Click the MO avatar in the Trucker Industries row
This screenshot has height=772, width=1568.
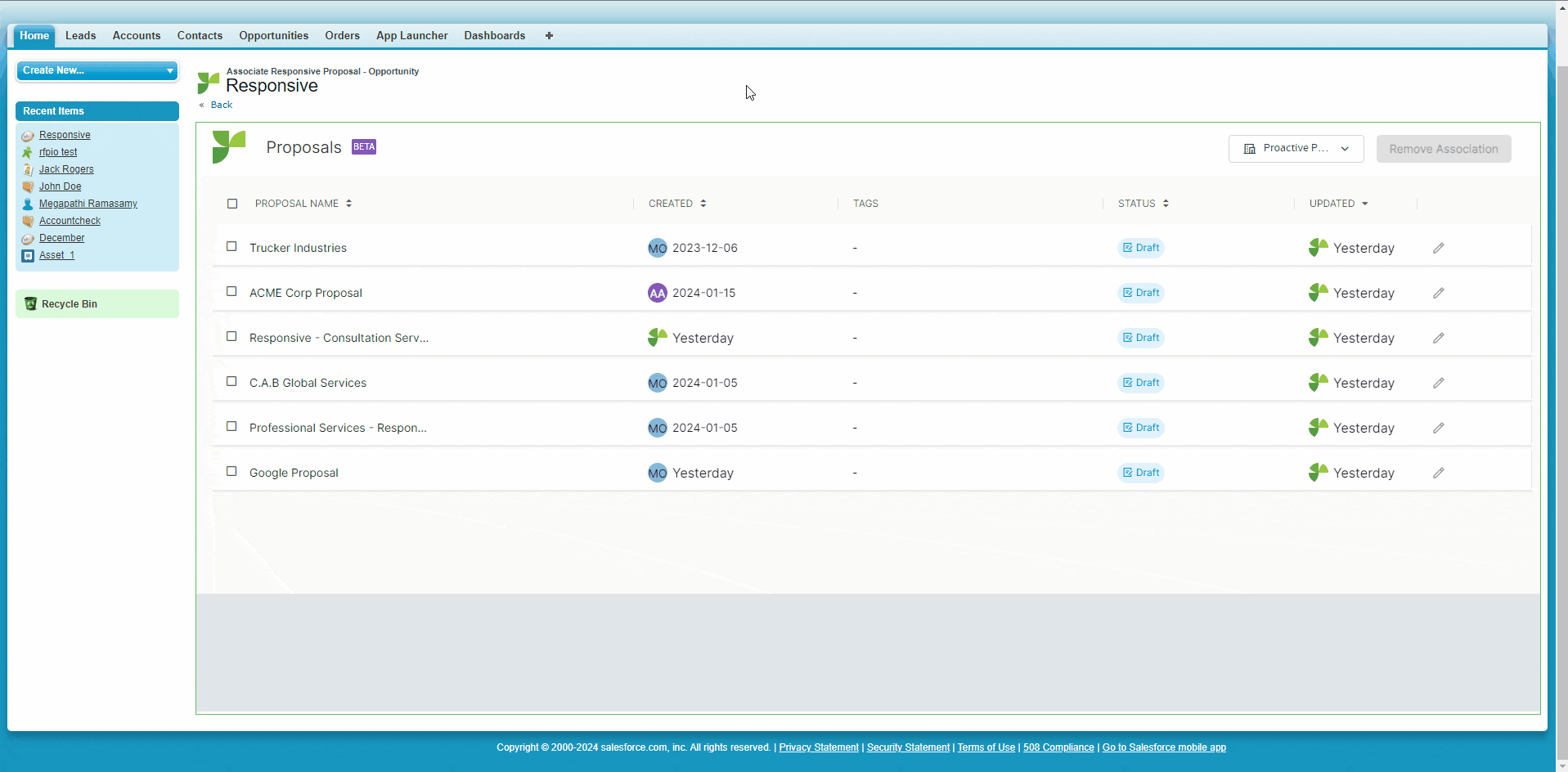point(658,248)
